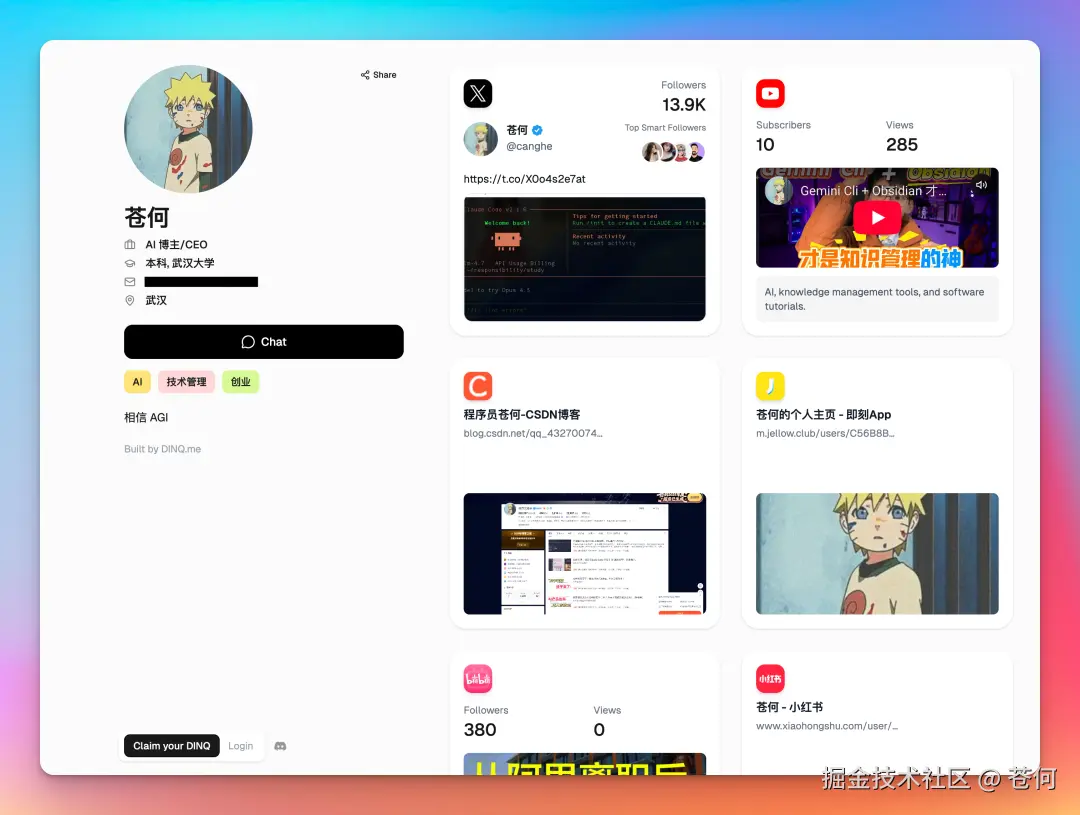Click the 相信 AGI bio text
This screenshot has height=815, width=1080.
click(146, 417)
